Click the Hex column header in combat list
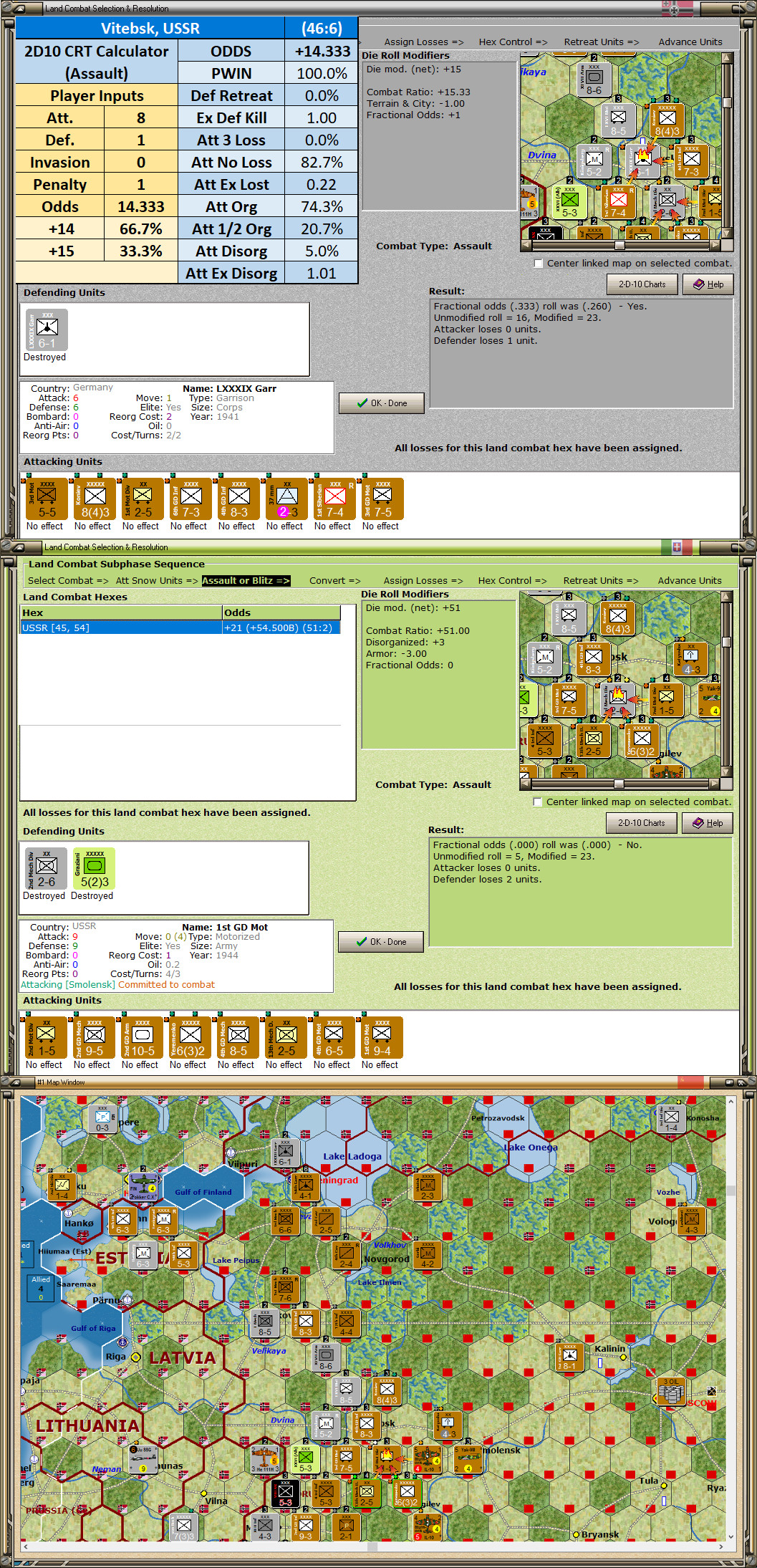The width and height of the screenshot is (757, 1568). pos(121,613)
